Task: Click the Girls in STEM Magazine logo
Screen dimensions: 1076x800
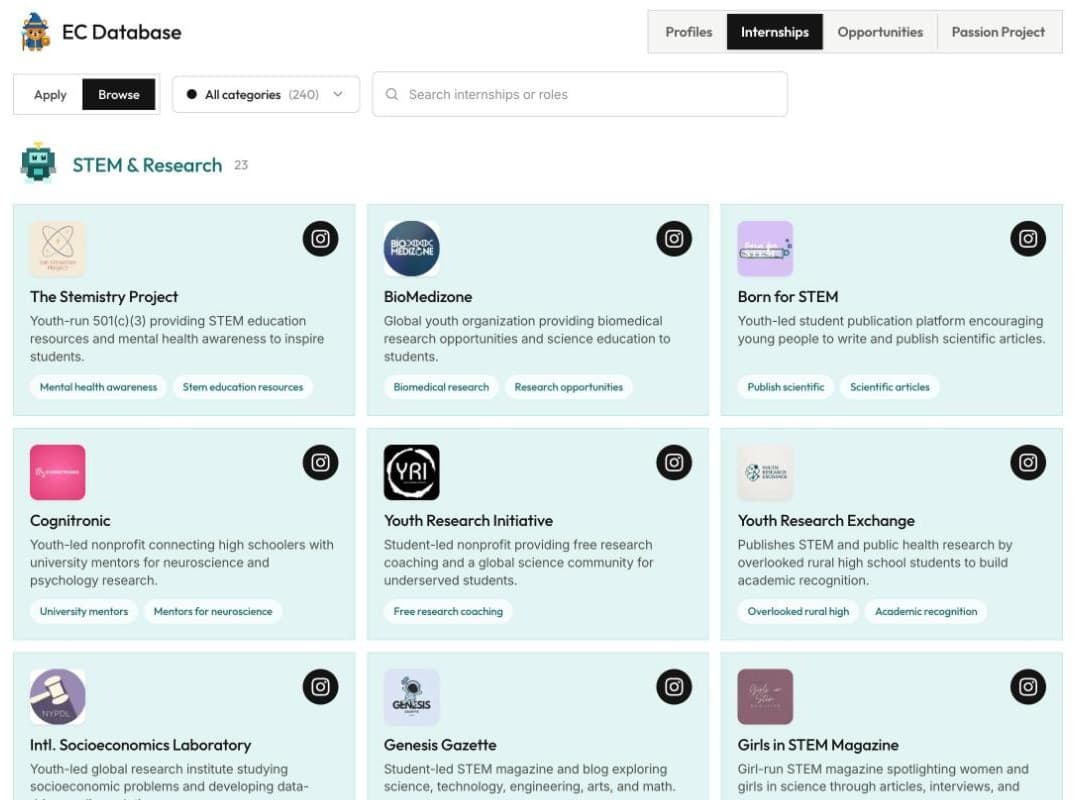Action: click(x=765, y=696)
